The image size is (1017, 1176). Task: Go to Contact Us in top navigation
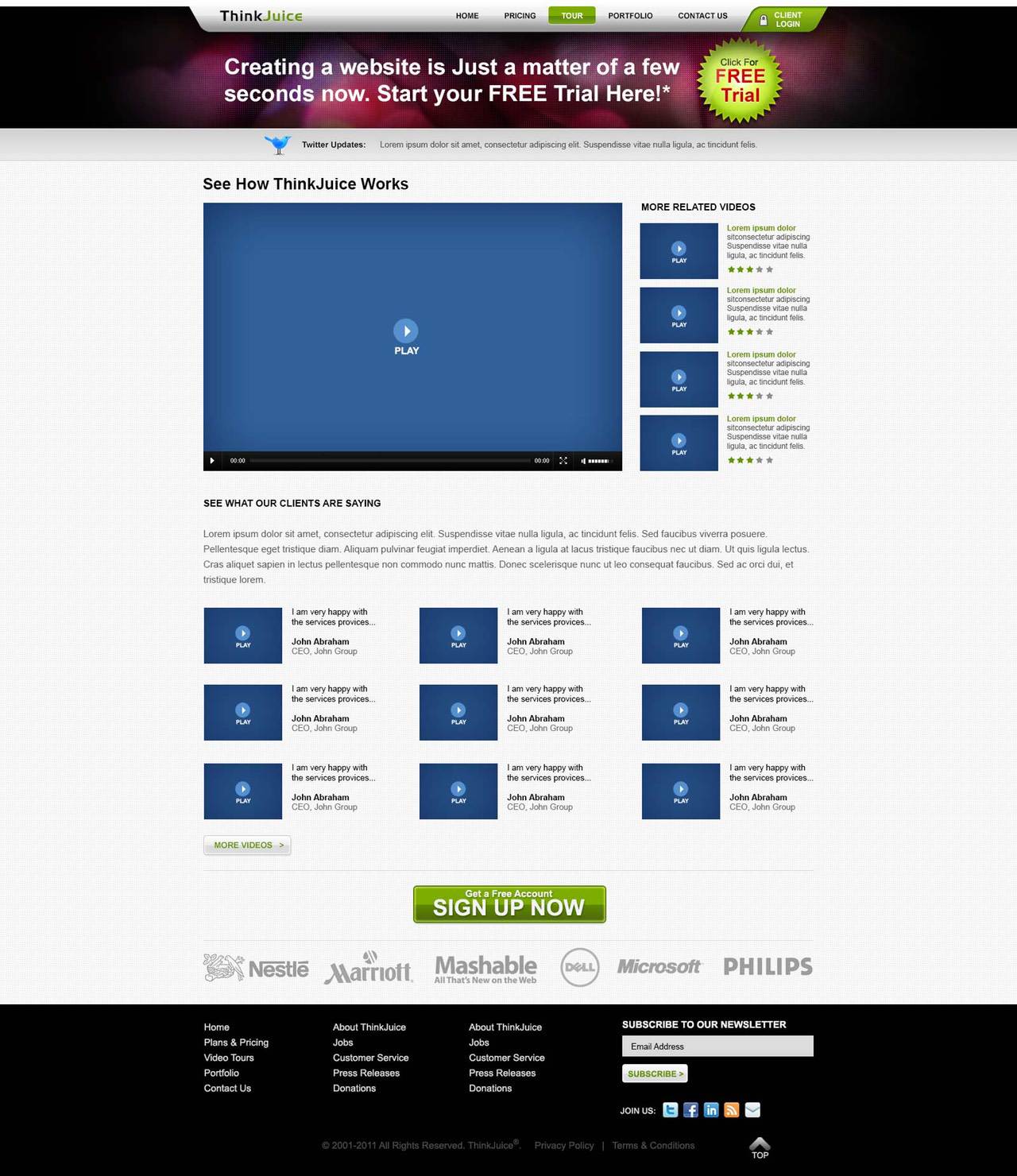pos(702,16)
